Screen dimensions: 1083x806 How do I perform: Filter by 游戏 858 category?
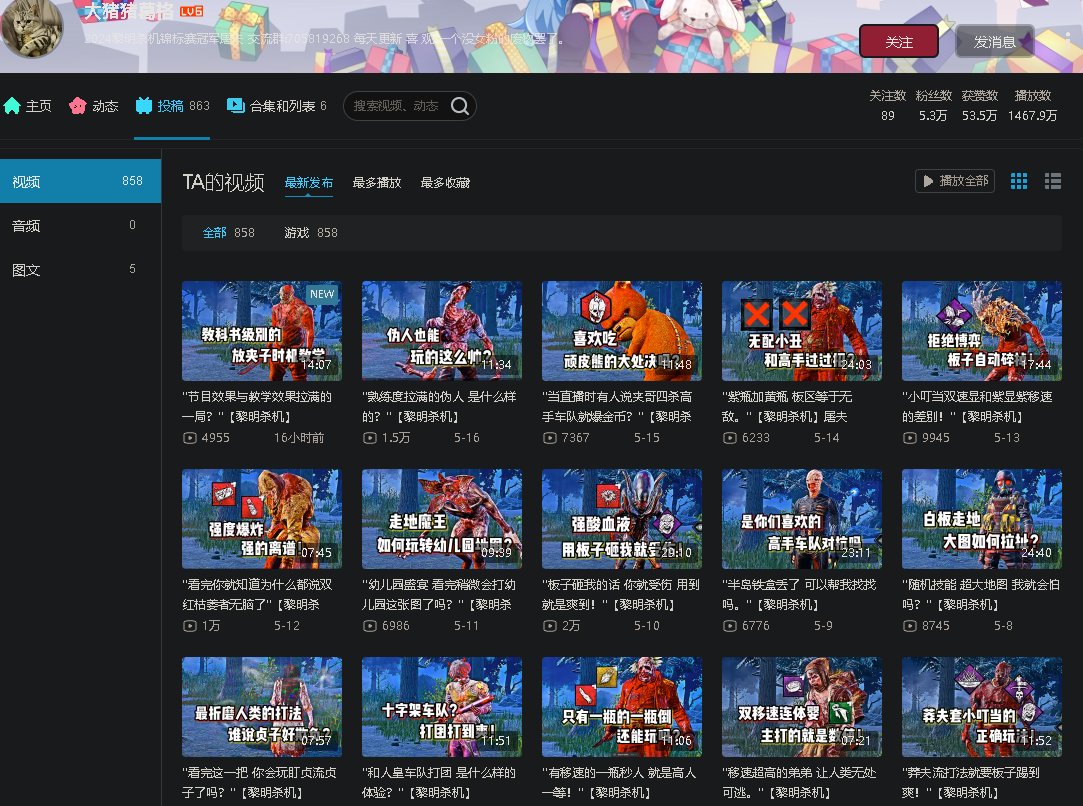click(x=311, y=233)
